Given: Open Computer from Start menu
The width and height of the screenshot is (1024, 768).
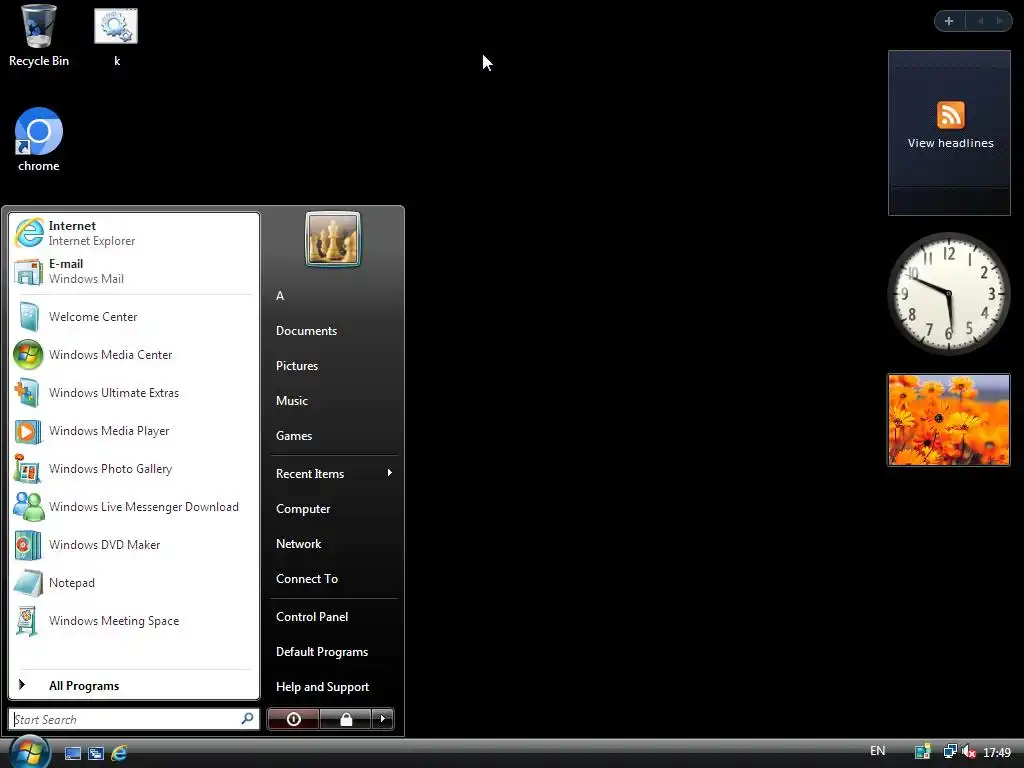Looking at the screenshot, I should pos(333,509).
